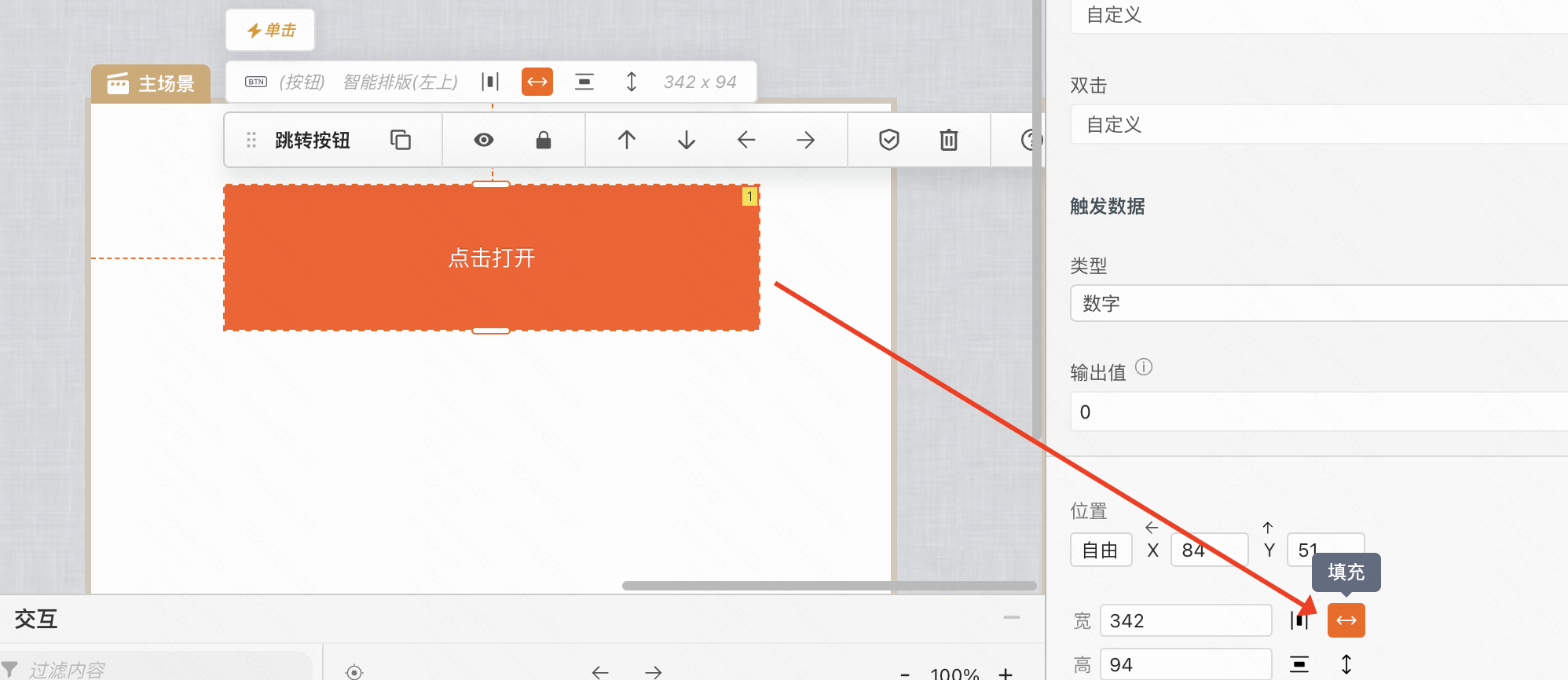
Task: Click the X position field 84
Action: 1209,550
